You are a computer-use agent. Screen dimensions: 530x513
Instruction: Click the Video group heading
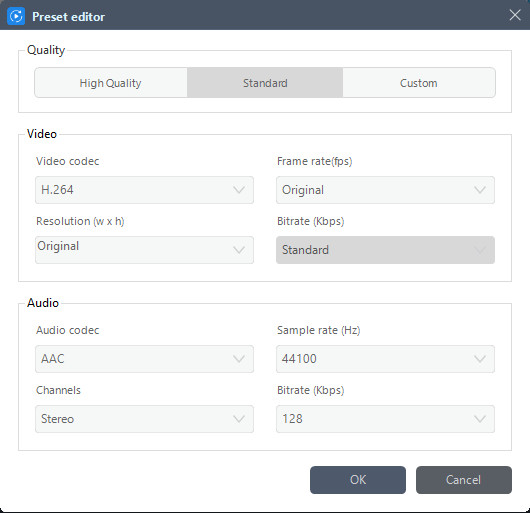pos(42,134)
